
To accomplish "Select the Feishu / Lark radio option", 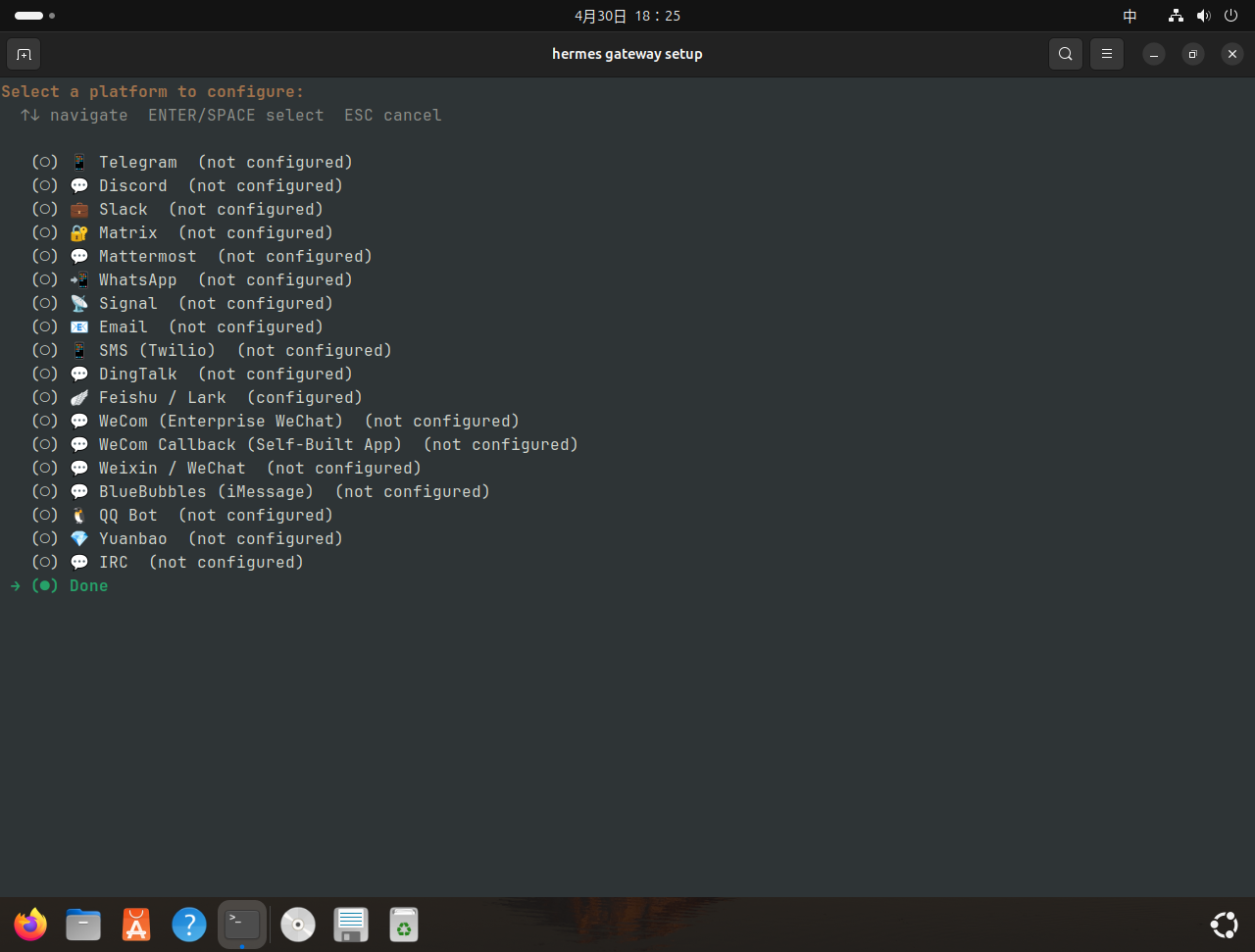I will pos(45,398).
